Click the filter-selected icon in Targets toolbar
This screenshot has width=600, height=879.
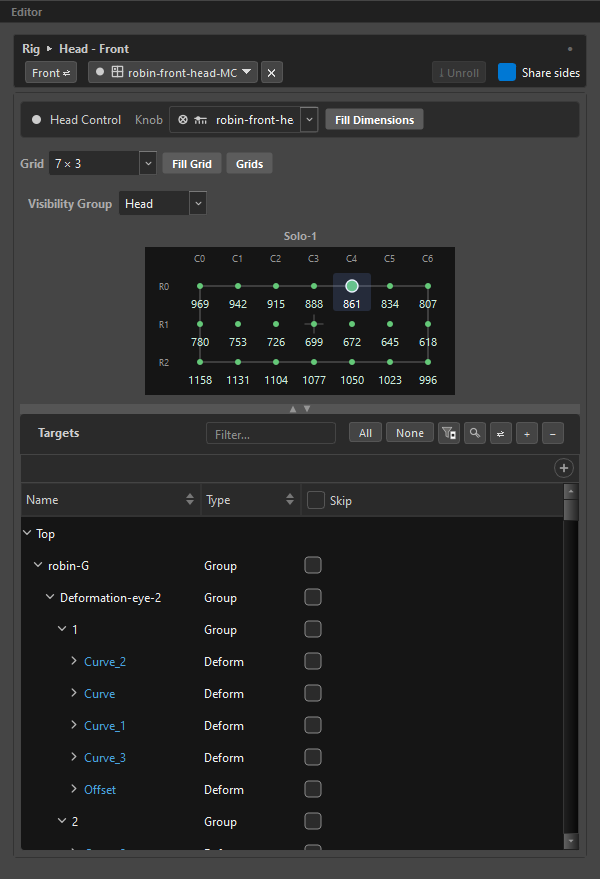point(449,433)
